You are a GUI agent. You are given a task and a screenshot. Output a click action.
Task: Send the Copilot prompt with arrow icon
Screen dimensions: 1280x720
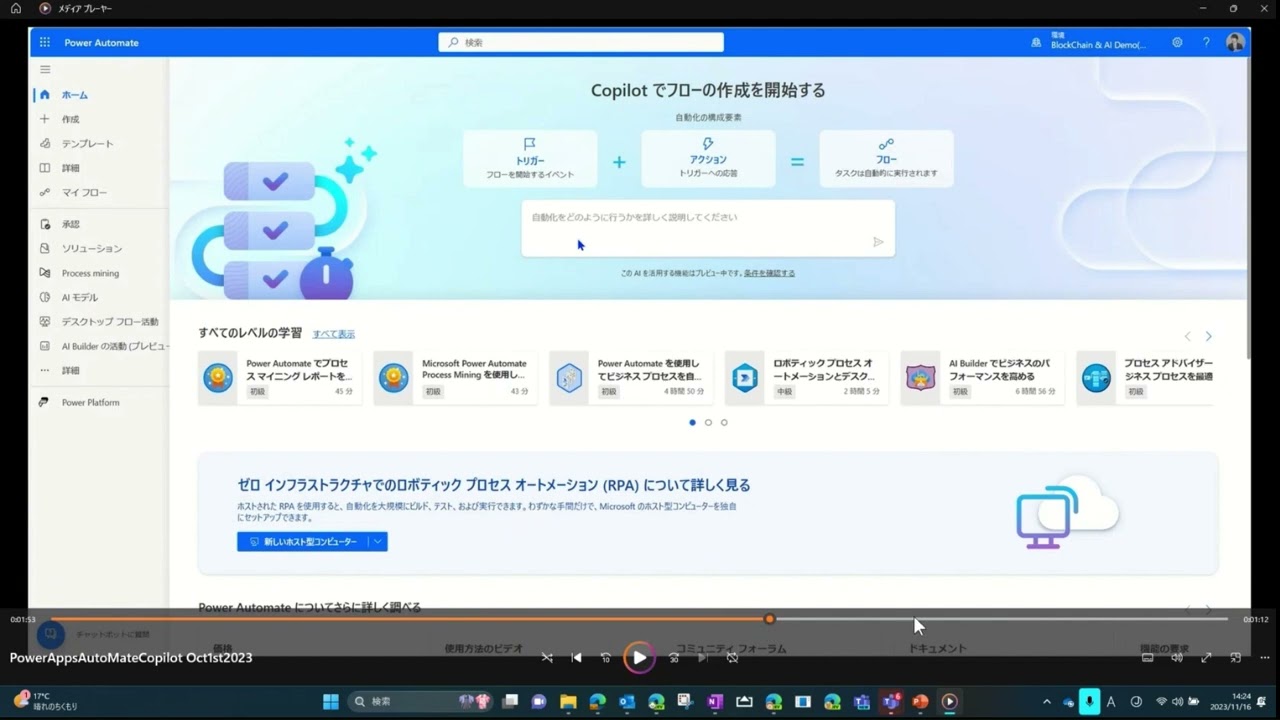click(x=878, y=242)
